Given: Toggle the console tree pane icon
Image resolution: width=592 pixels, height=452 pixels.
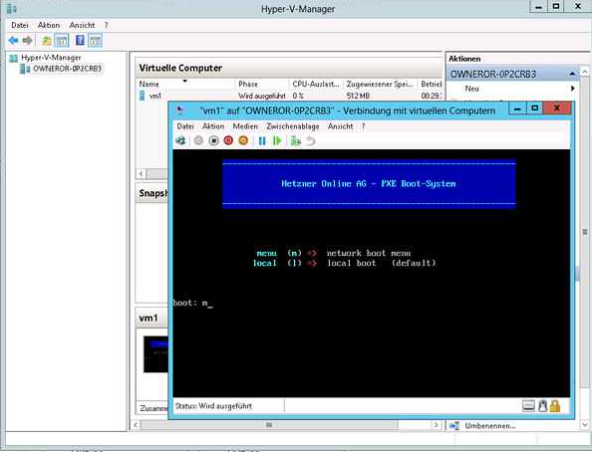Looking at the screenshot, I should (x=62, y=40).
